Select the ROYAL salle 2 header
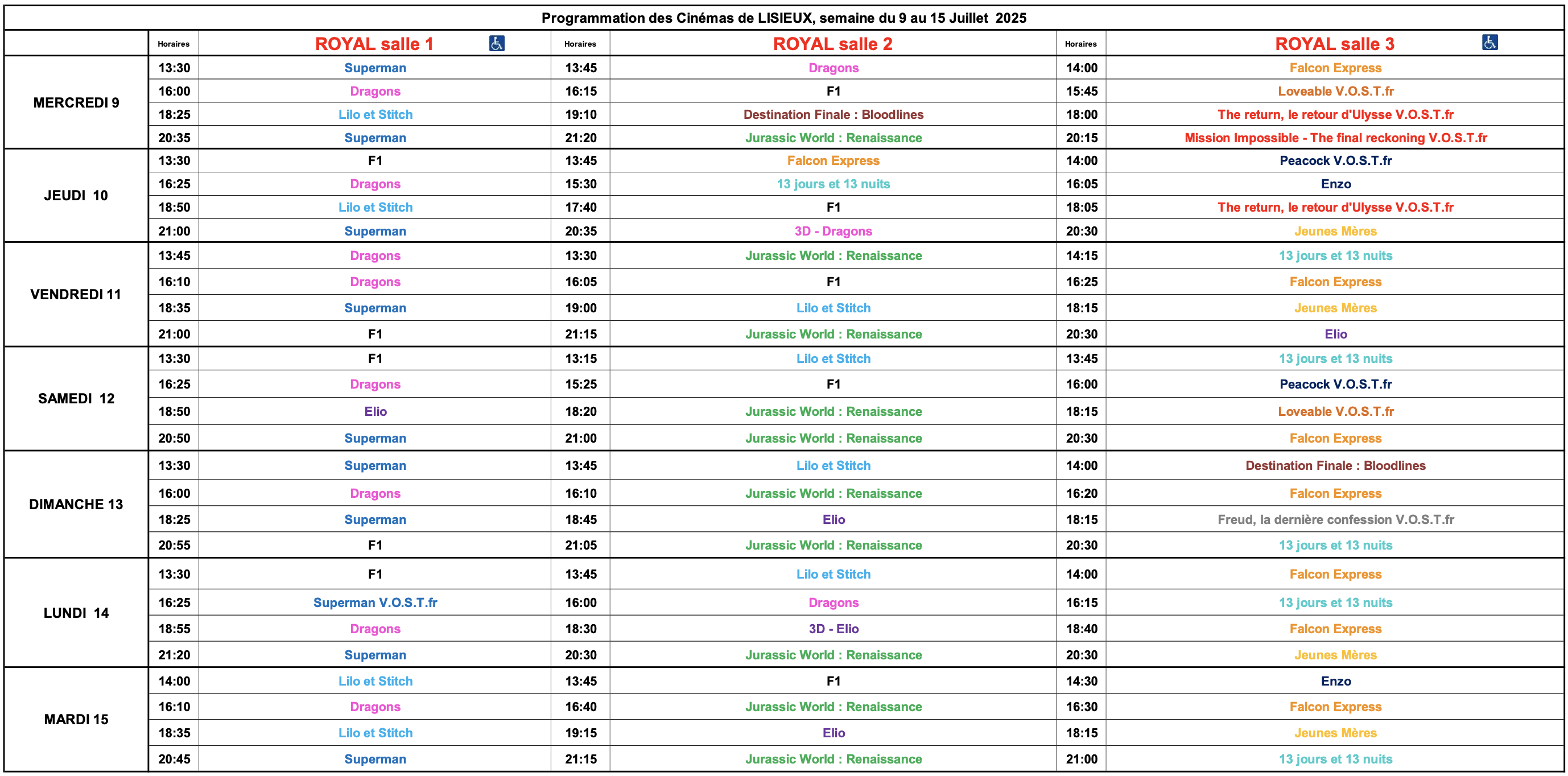The image size is (1568, 776). click(x=833, y=44)
